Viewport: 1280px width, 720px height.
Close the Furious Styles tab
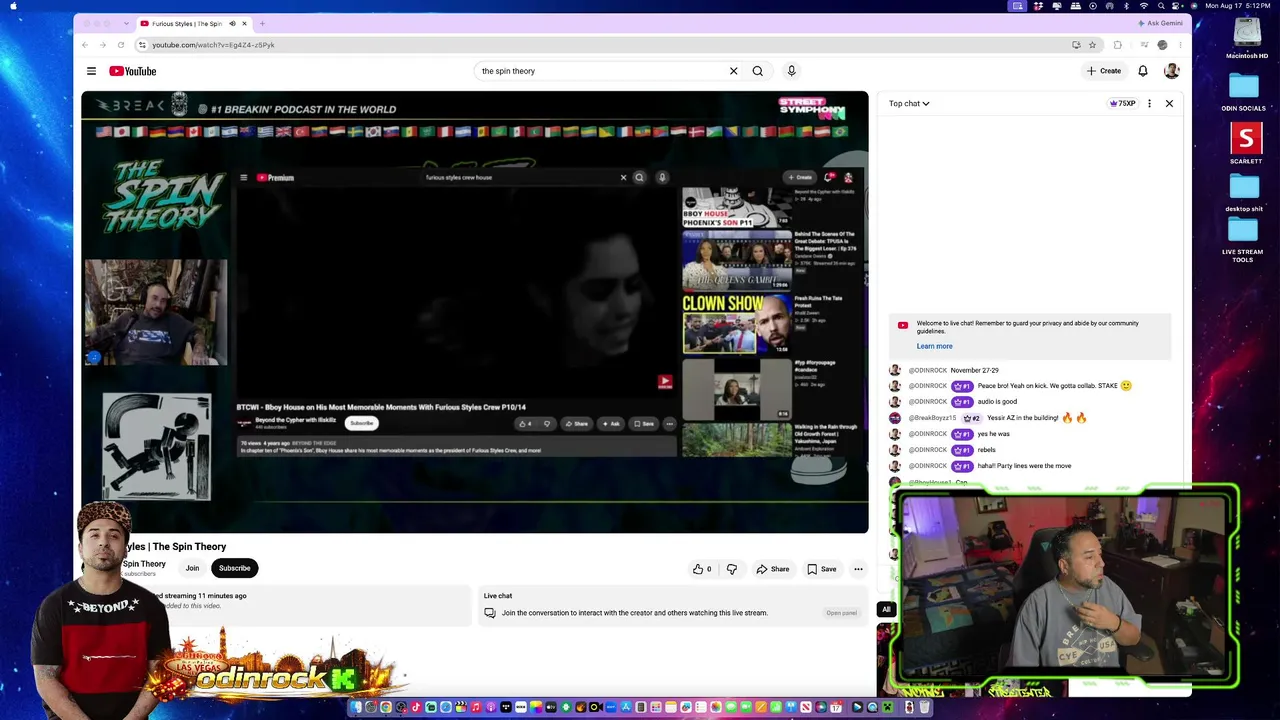coord(244,23)
